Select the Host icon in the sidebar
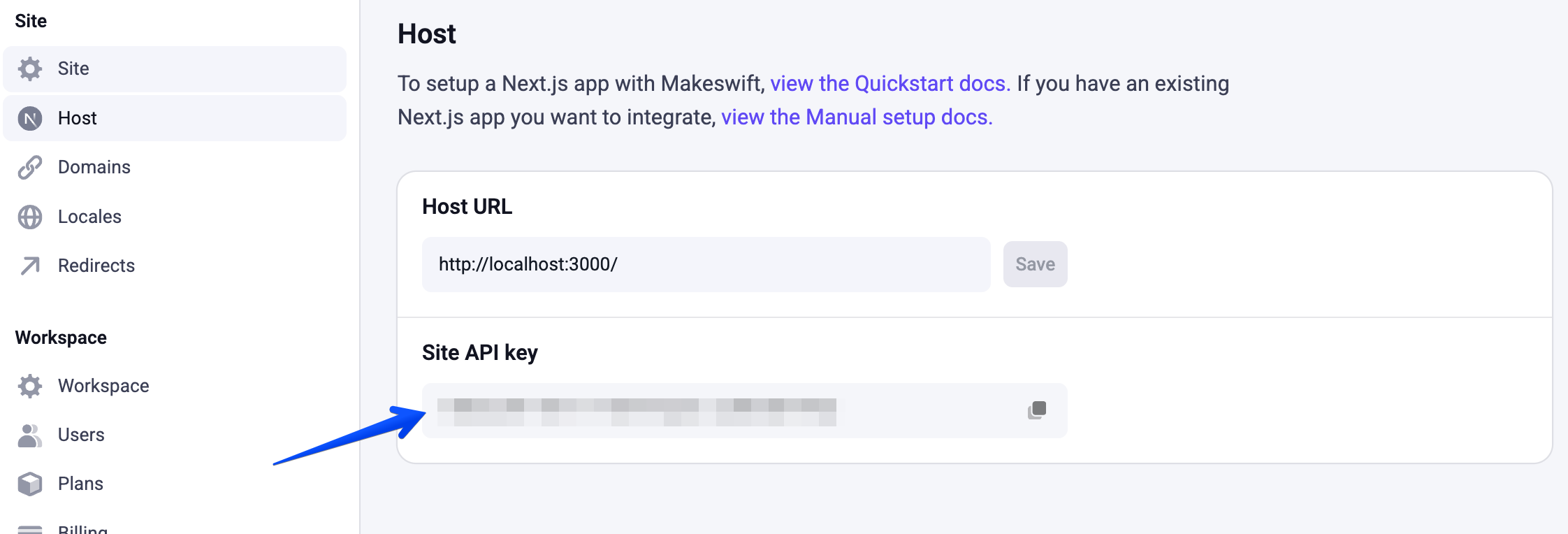1568x534 pixels. 29,117
